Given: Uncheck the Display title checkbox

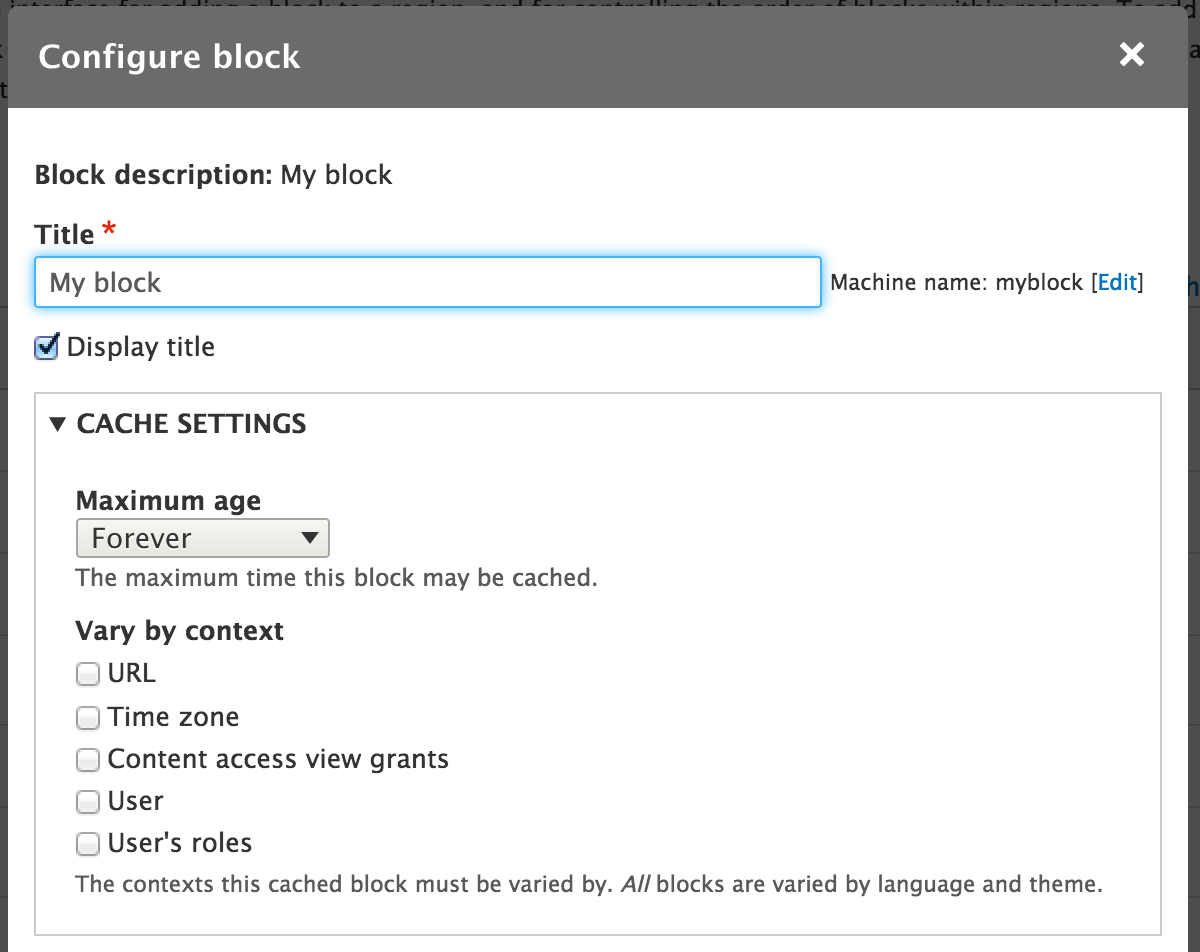Looking at the screenshot, I should (x=45, y=347).
